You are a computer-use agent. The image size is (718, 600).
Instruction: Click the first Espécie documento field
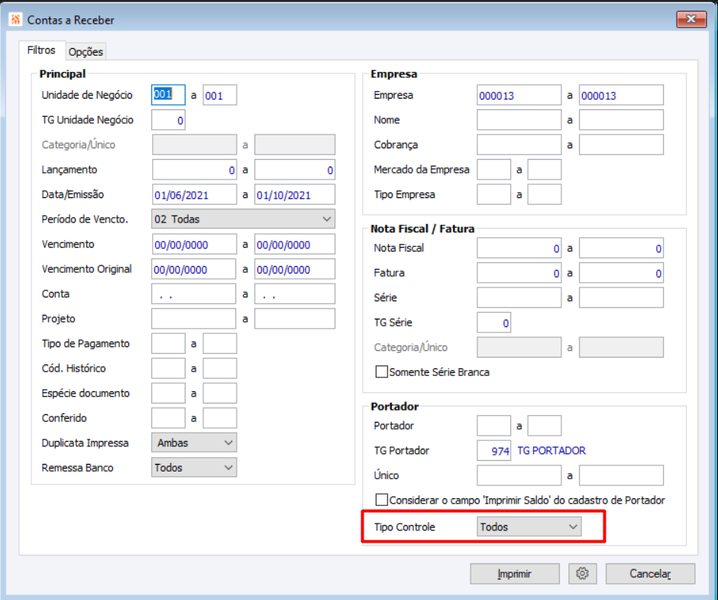point(169,393)
